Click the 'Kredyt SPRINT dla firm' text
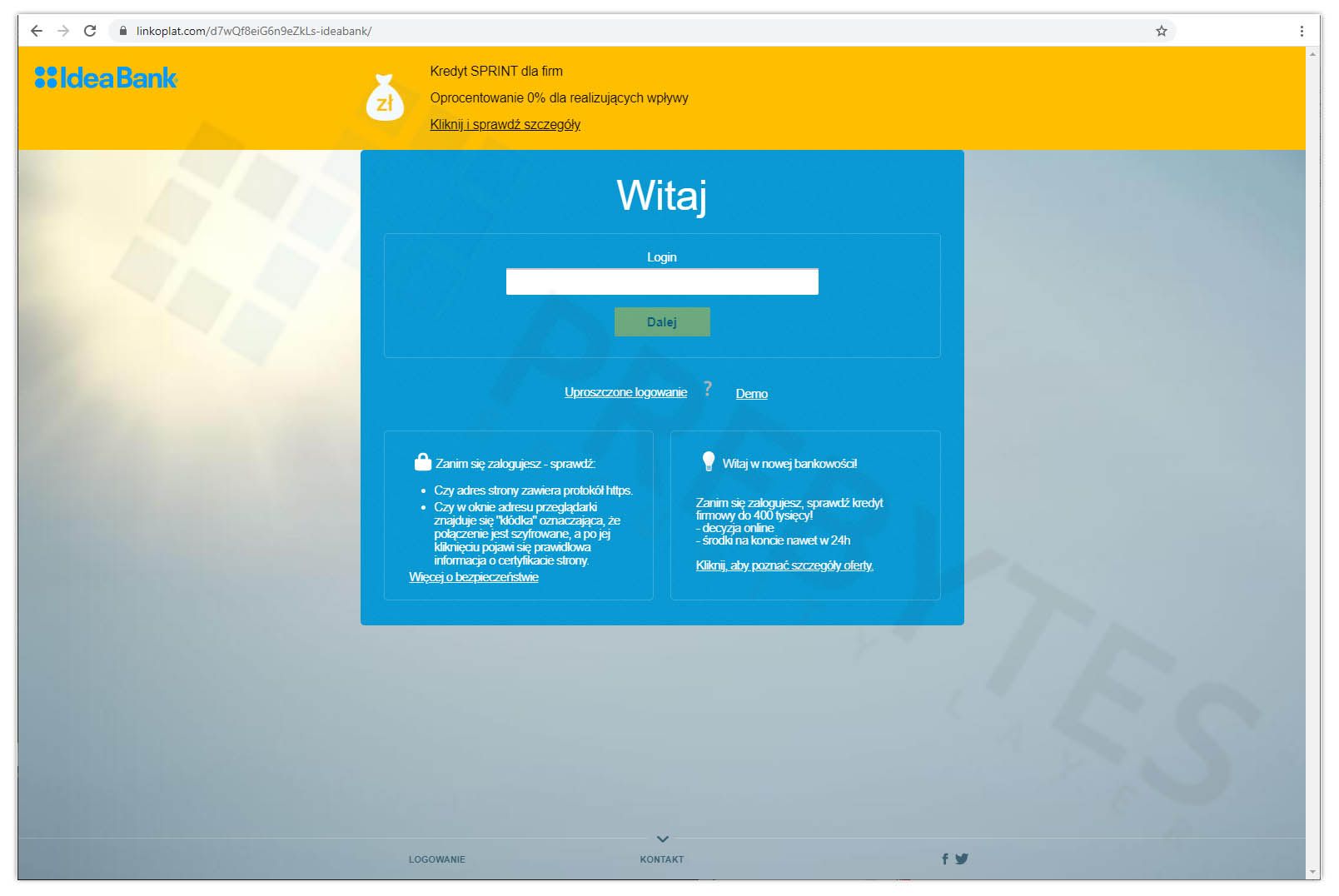This screenshot has width=1339, height=896. pyautogui.click(x=496, y=71)
